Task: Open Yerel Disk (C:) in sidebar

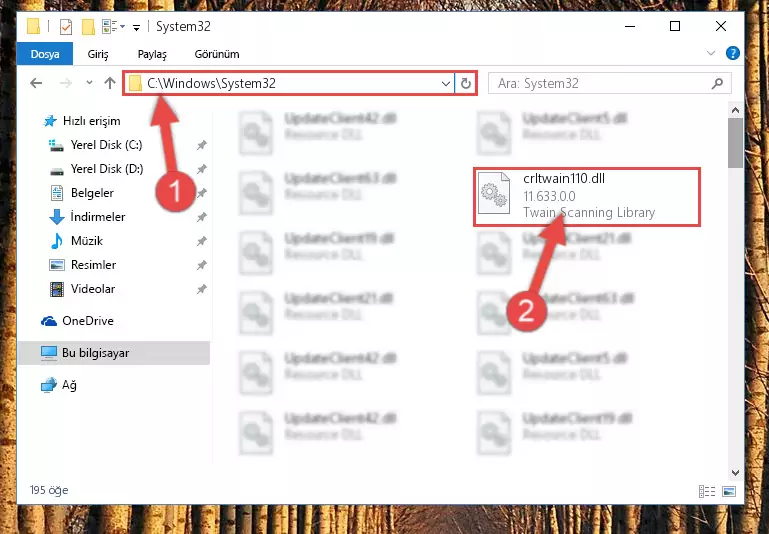Action: click(106, 145)
